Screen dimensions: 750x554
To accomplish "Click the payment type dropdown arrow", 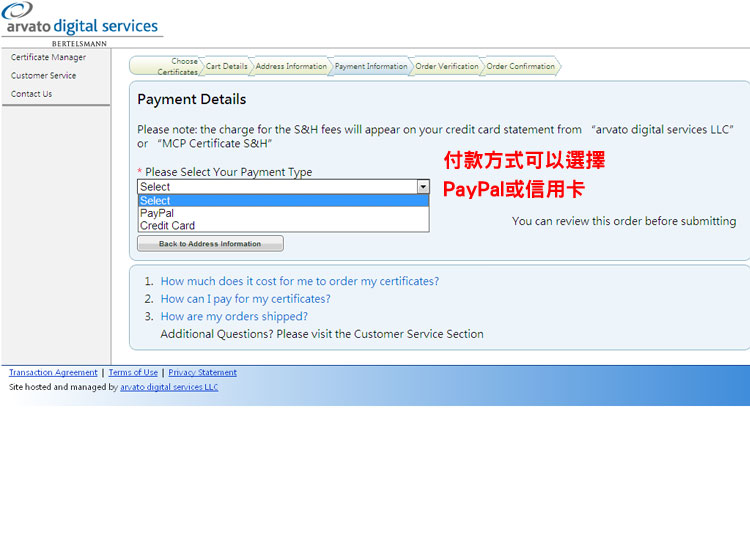I will click(x=423, y=187).
